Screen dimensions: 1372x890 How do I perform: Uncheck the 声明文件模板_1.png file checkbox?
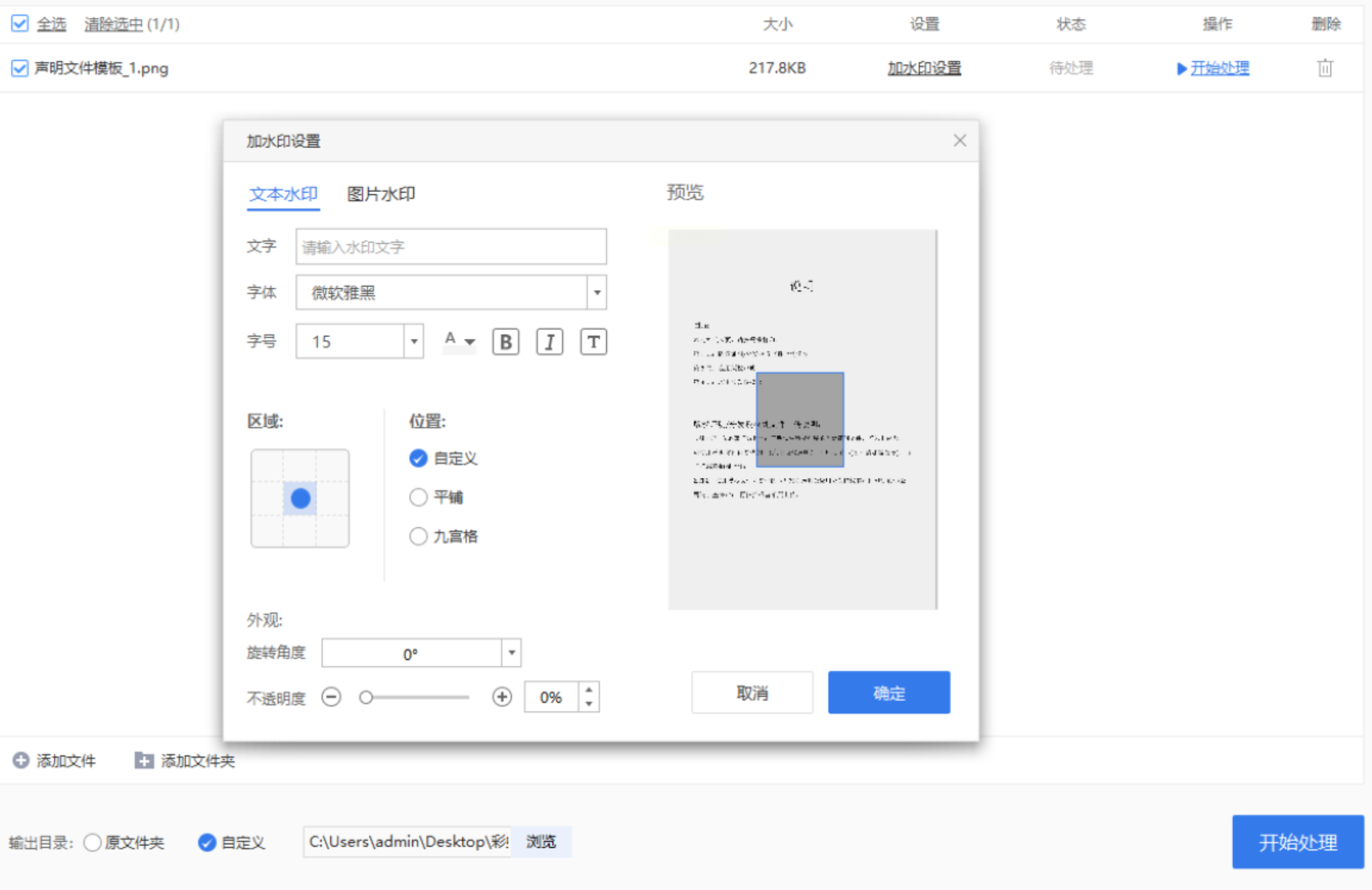coord(20,68)
